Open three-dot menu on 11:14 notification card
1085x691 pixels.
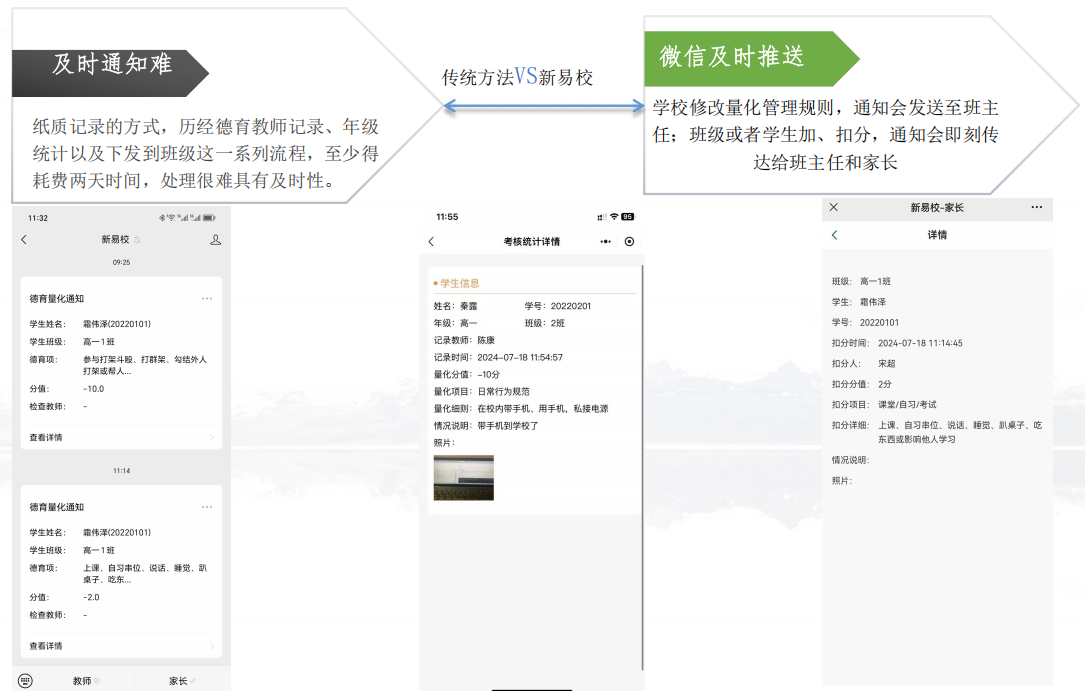[207, 507]
